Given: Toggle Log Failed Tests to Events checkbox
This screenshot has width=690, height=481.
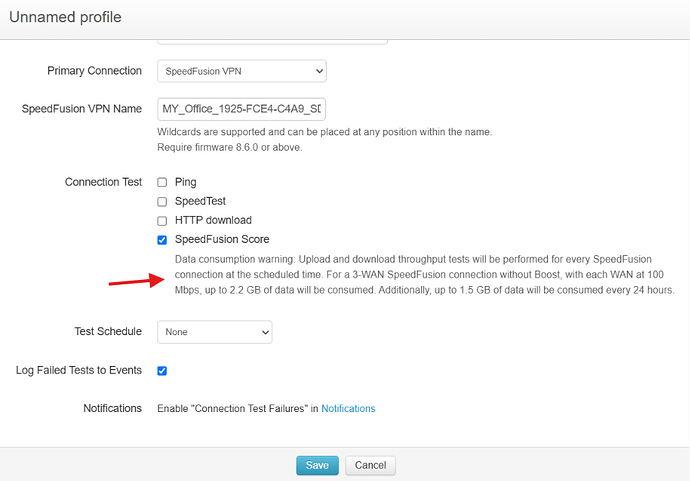Looking at the screenshot, I should click(x=162, y=371).
